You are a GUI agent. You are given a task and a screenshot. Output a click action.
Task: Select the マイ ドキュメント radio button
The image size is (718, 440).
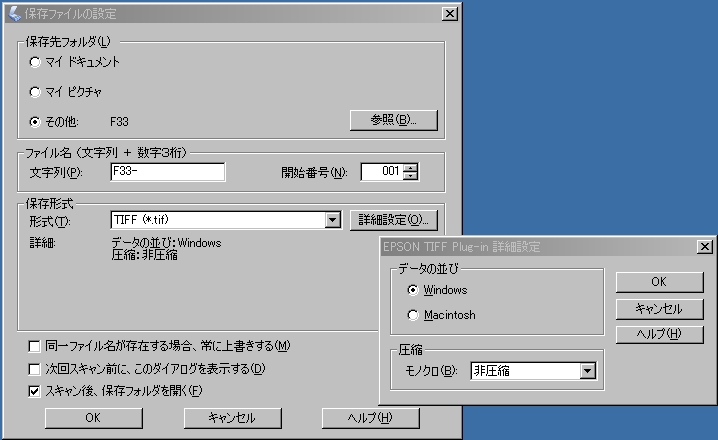pos(35,62)
